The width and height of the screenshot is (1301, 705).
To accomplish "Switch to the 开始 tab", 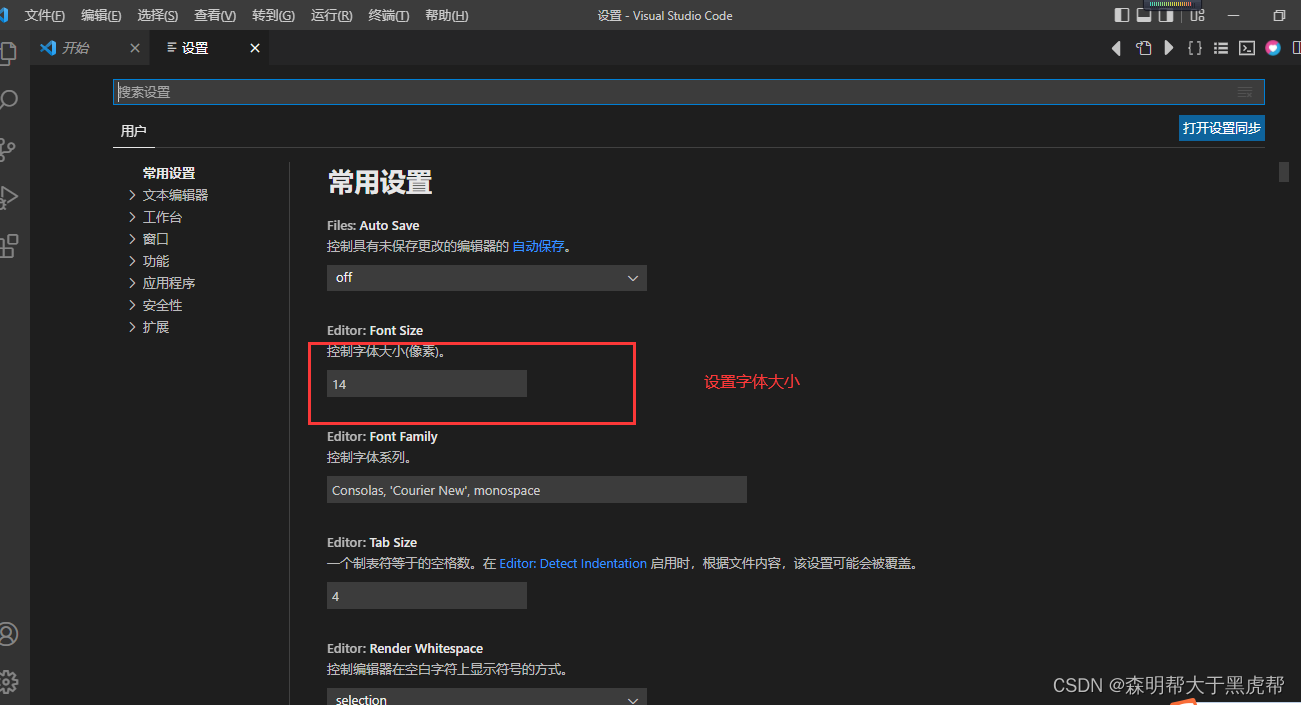I will (90, 48).
